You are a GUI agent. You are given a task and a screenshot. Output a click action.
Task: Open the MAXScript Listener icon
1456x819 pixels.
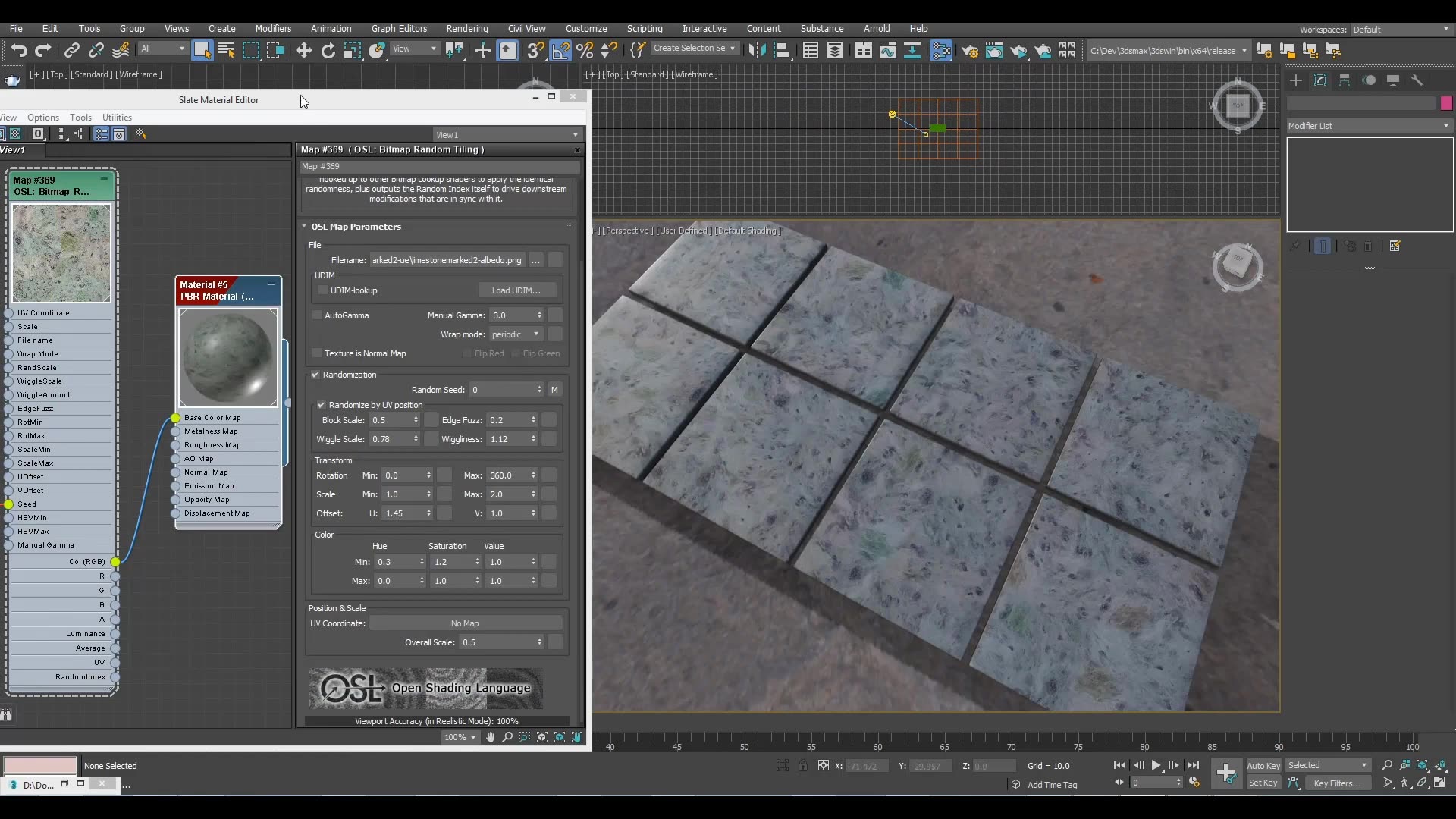(x=638, y=50)
